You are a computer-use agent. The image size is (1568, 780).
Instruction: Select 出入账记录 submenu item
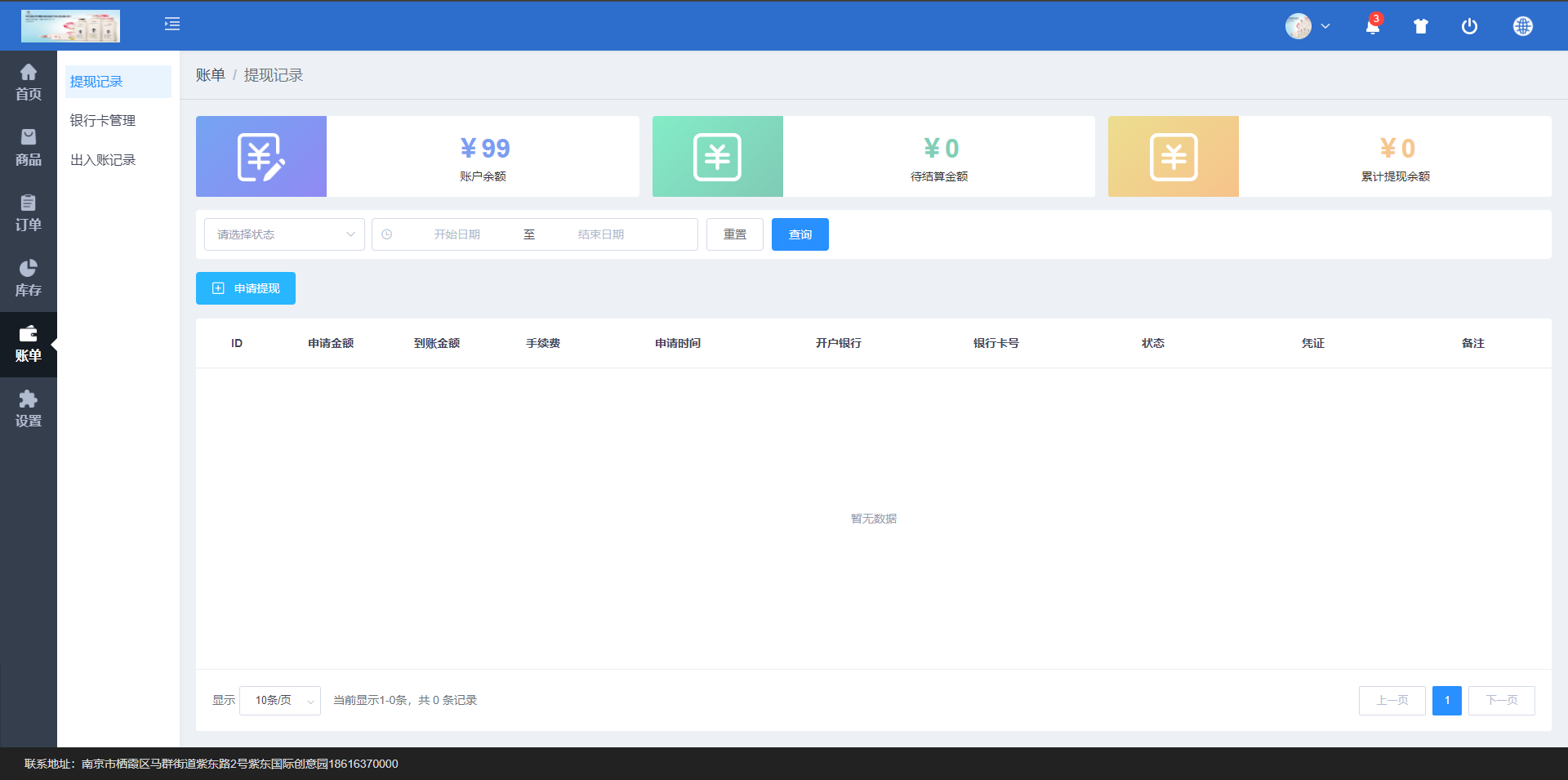tap(103, 160)
